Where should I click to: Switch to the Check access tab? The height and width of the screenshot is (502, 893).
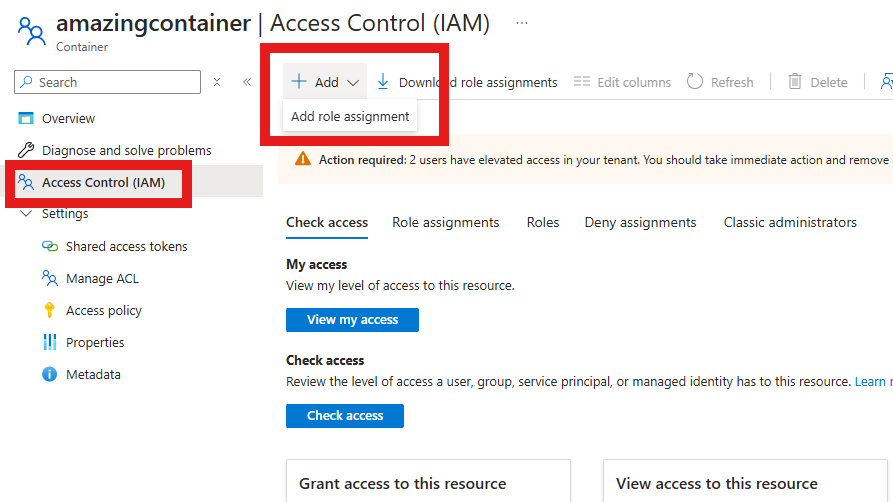tap(327, 222)
